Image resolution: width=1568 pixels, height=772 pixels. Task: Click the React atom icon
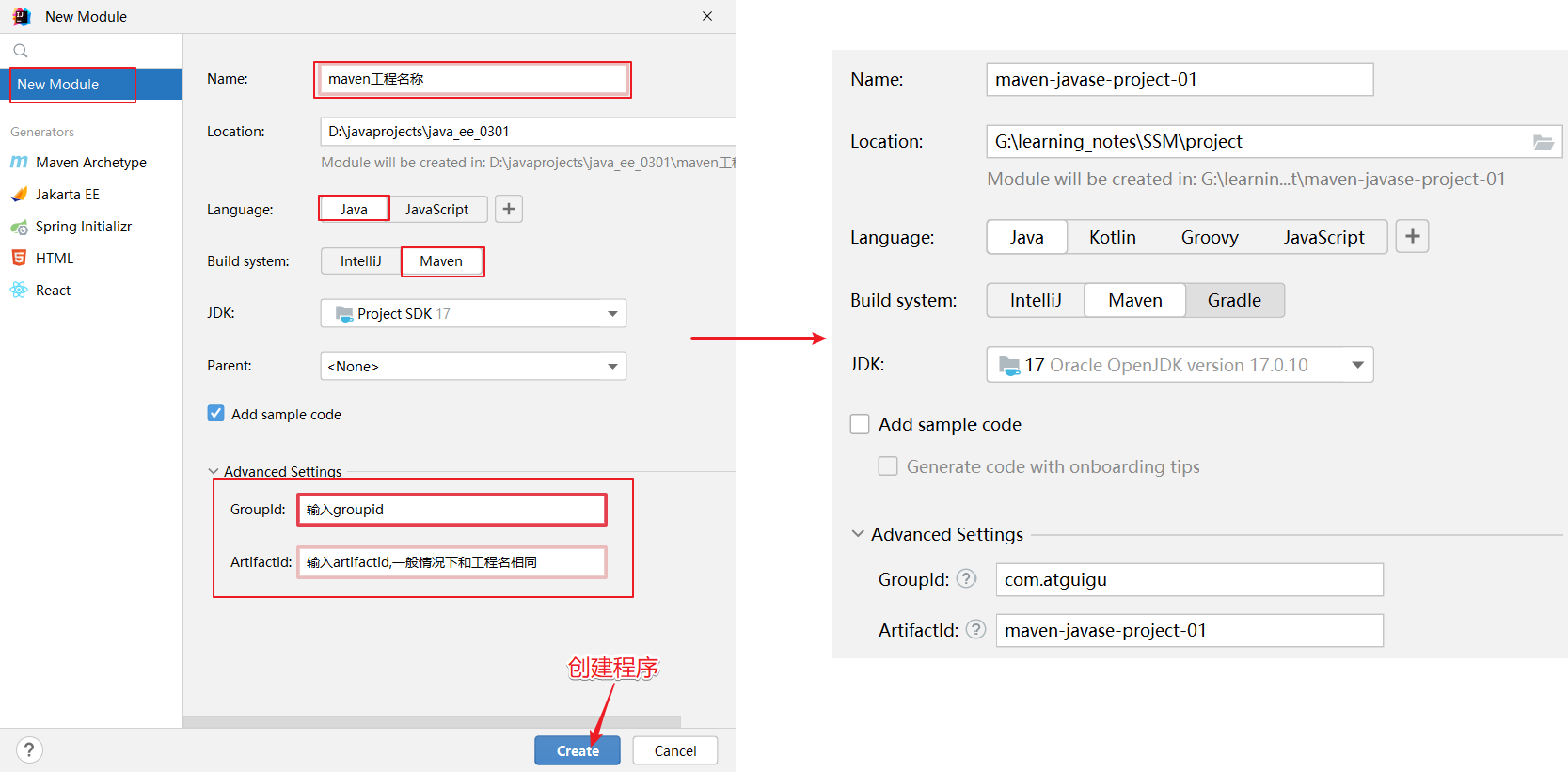tap(19, 290)
